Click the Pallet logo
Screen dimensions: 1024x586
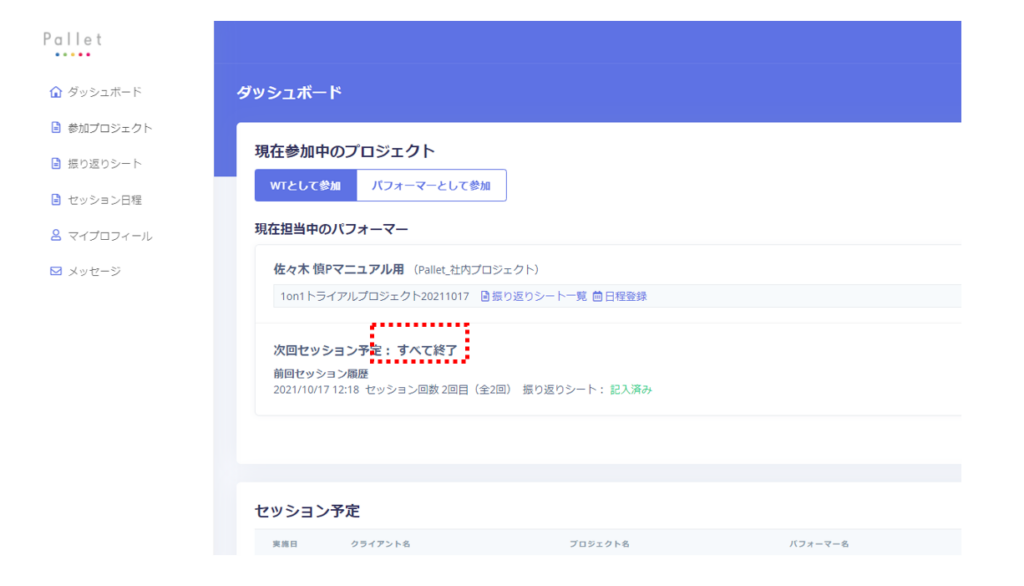[72, 44]
